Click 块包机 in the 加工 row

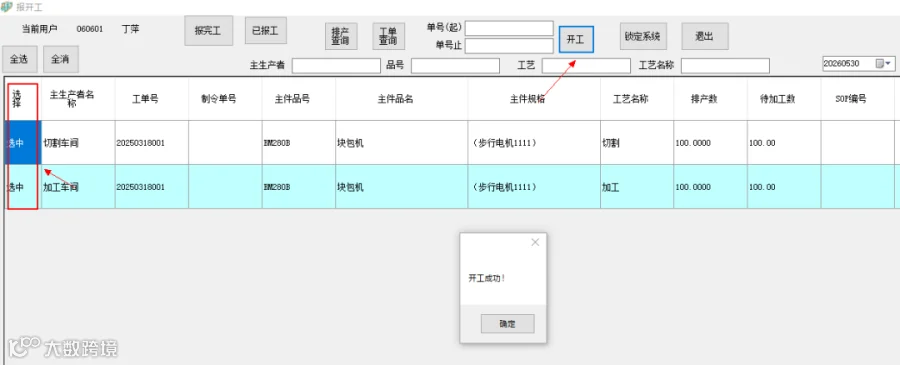(x=401, y=187)
